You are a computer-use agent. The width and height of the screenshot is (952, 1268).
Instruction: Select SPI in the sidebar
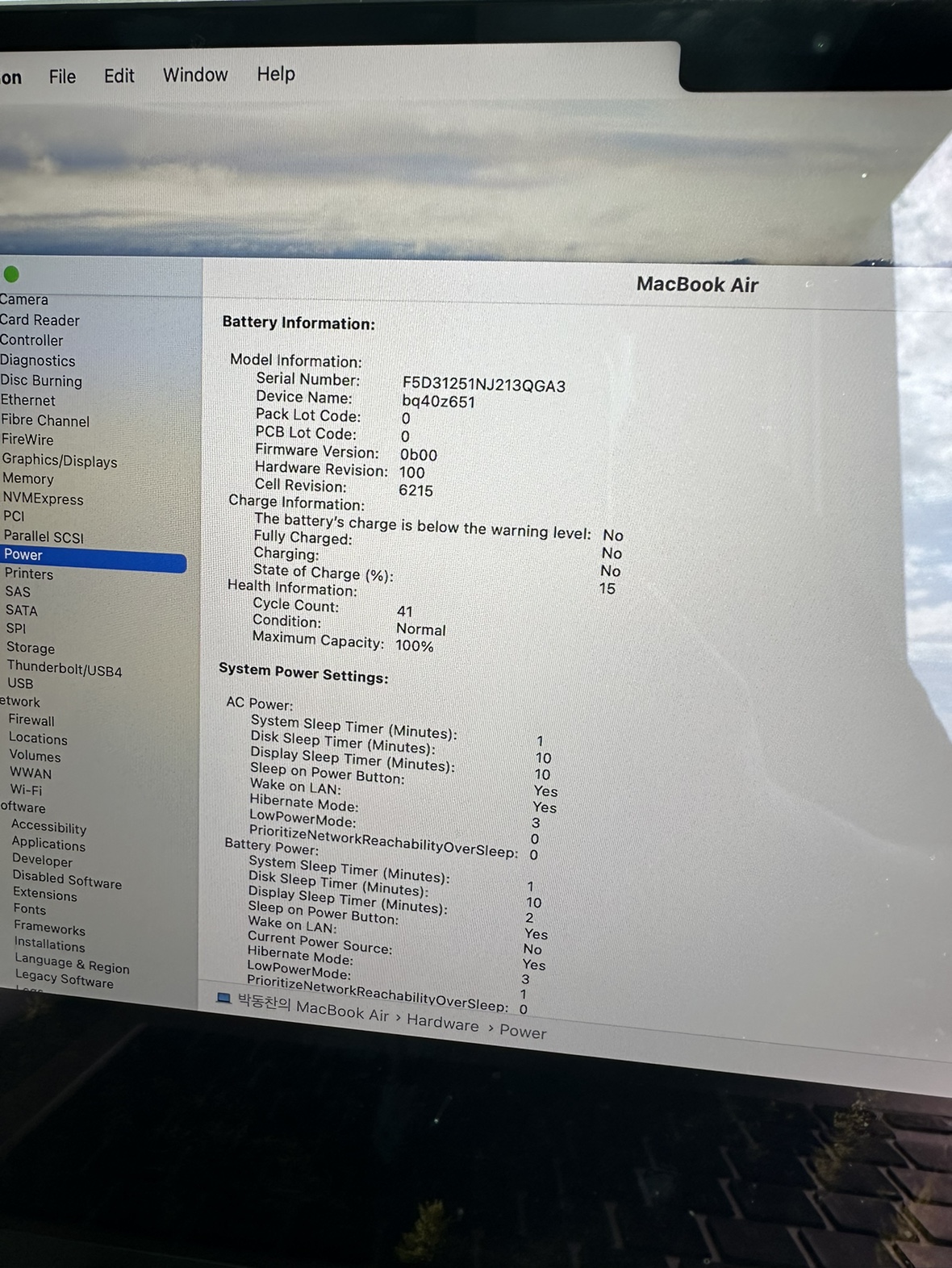(x=16, y=628)
